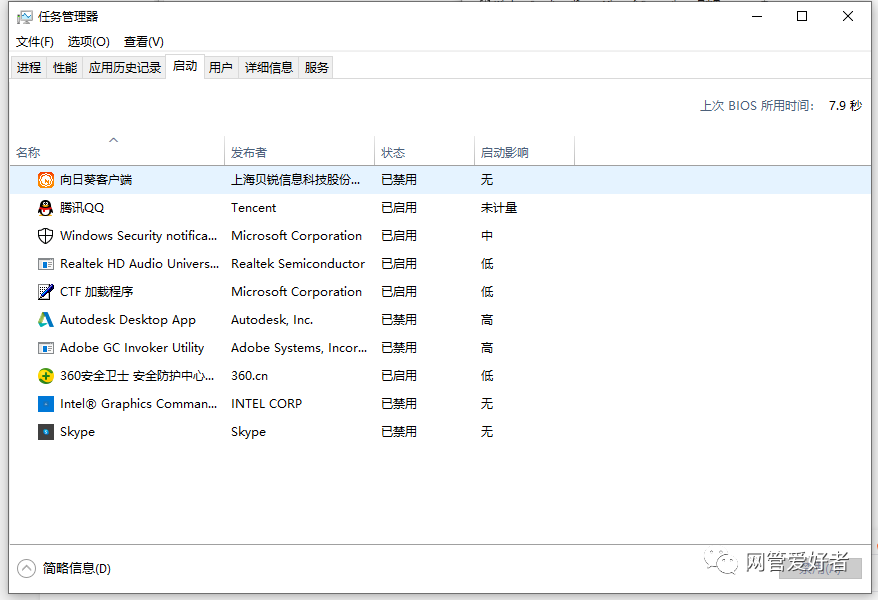Click the 向日葵客户端 app icon
Screen dimensions: 878x600
45,180
